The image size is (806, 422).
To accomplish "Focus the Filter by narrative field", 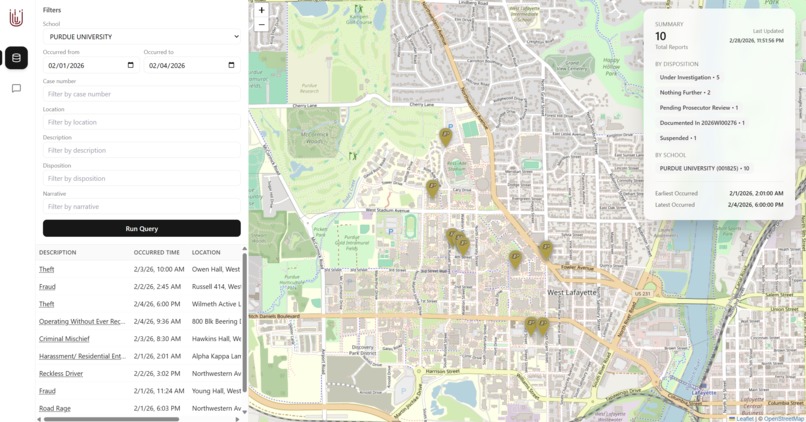I will (142, 207).
